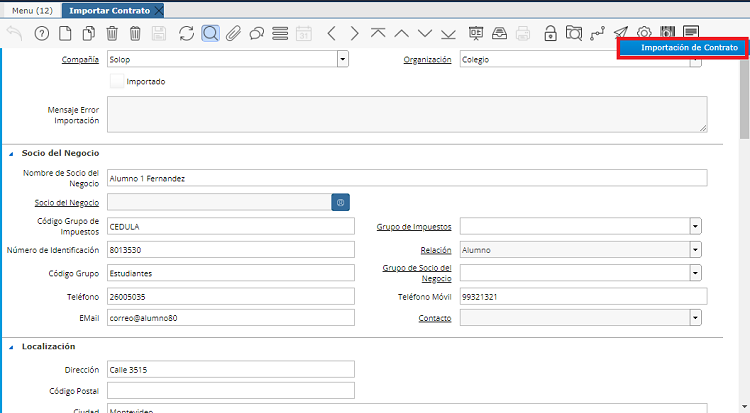The height and width of the screenshot is (413, 750).
Task: Click the Help question mark icon
Action: 41,33
